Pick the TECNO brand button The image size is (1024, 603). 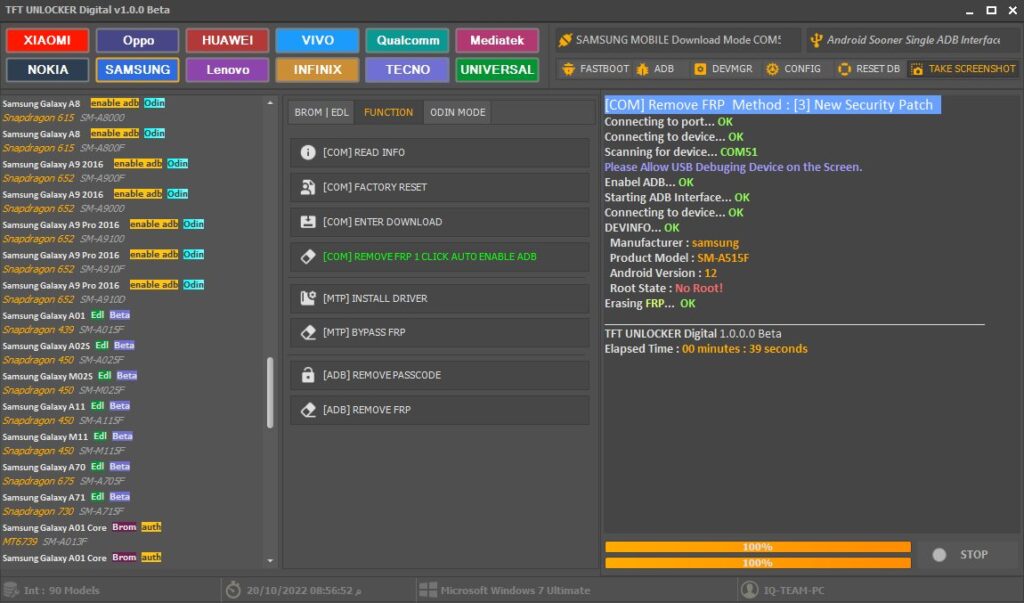pyautogui.click(x=408, y=69)
